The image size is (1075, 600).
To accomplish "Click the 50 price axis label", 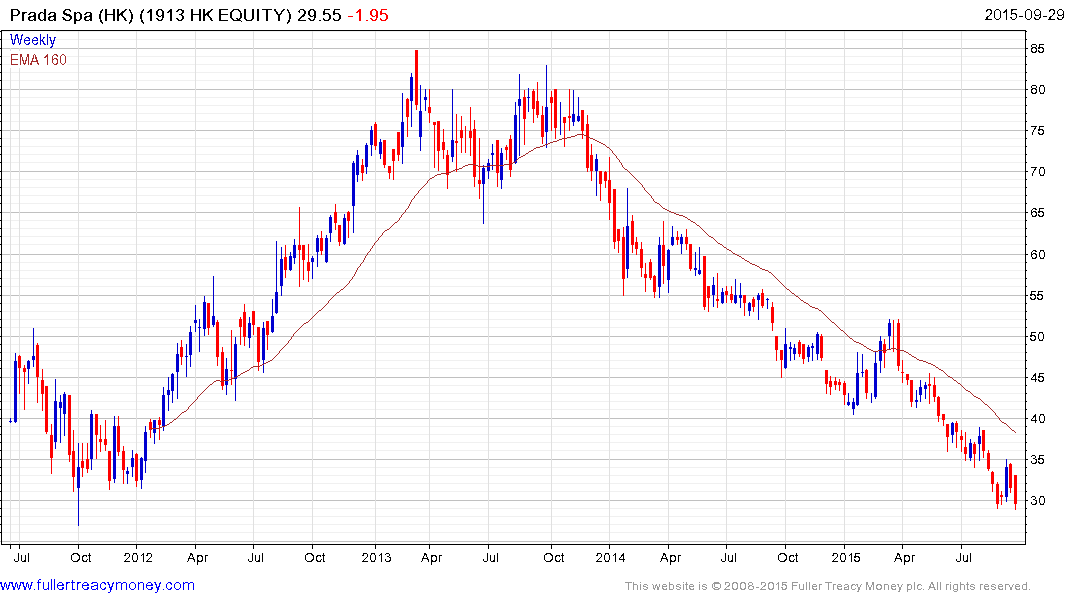I will pyautogui.click(x=1037, y=337).
